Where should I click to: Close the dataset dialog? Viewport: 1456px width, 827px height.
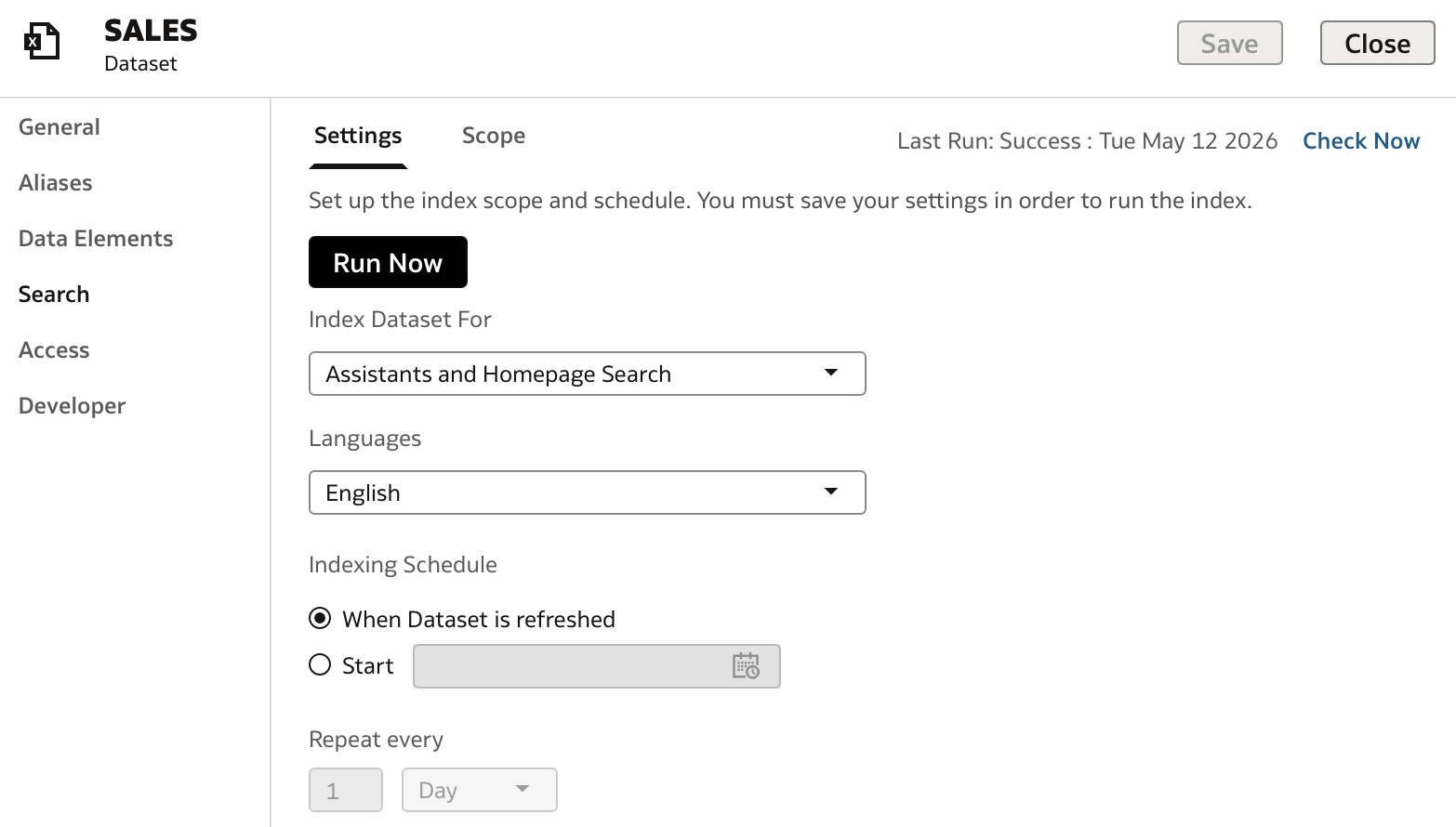1378,43
